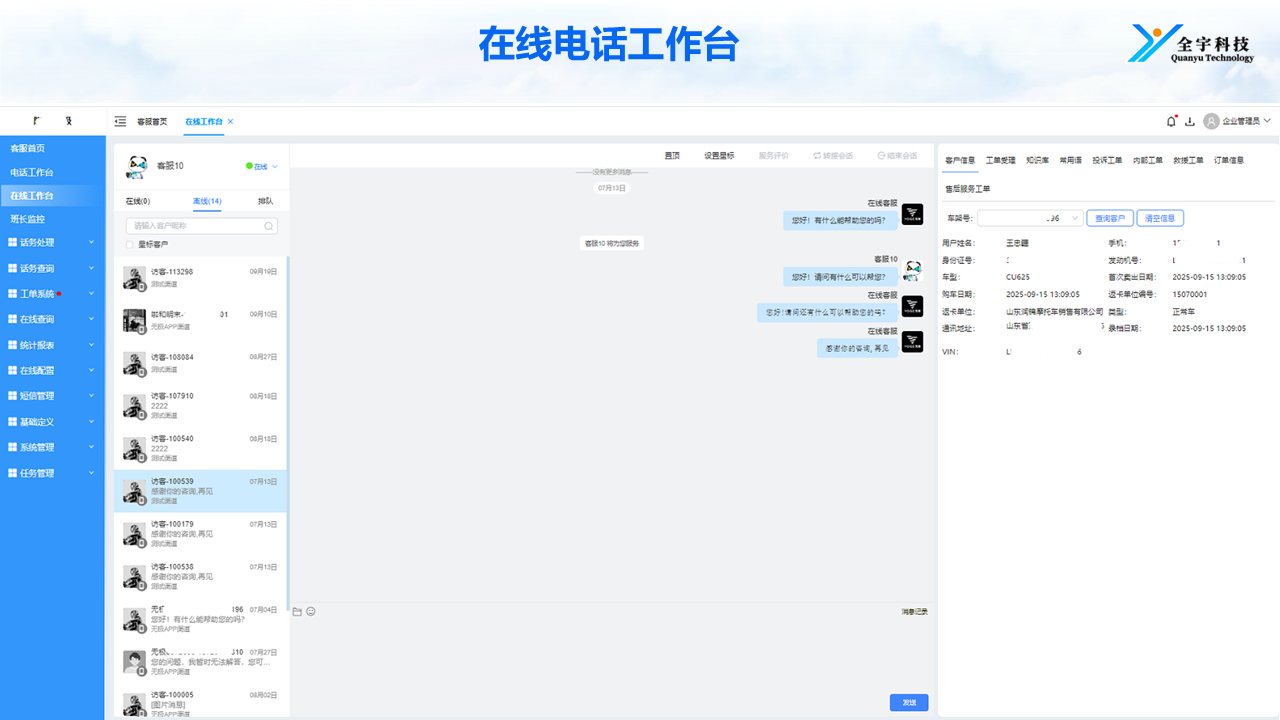Tick the 星标客户 checkbox
Image resolution: width=1280 pixels, height=720 pixels.
point(129,244)
